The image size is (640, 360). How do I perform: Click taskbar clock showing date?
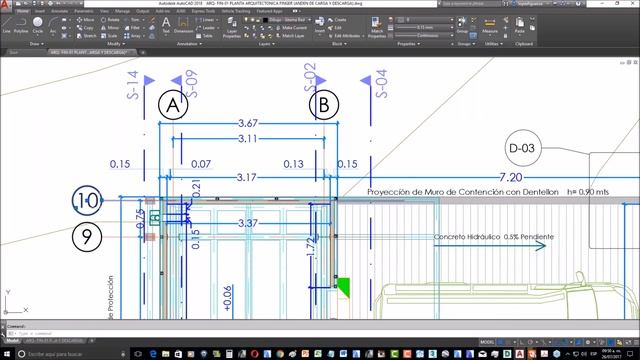pyautogui.click(x=611, y=353)
